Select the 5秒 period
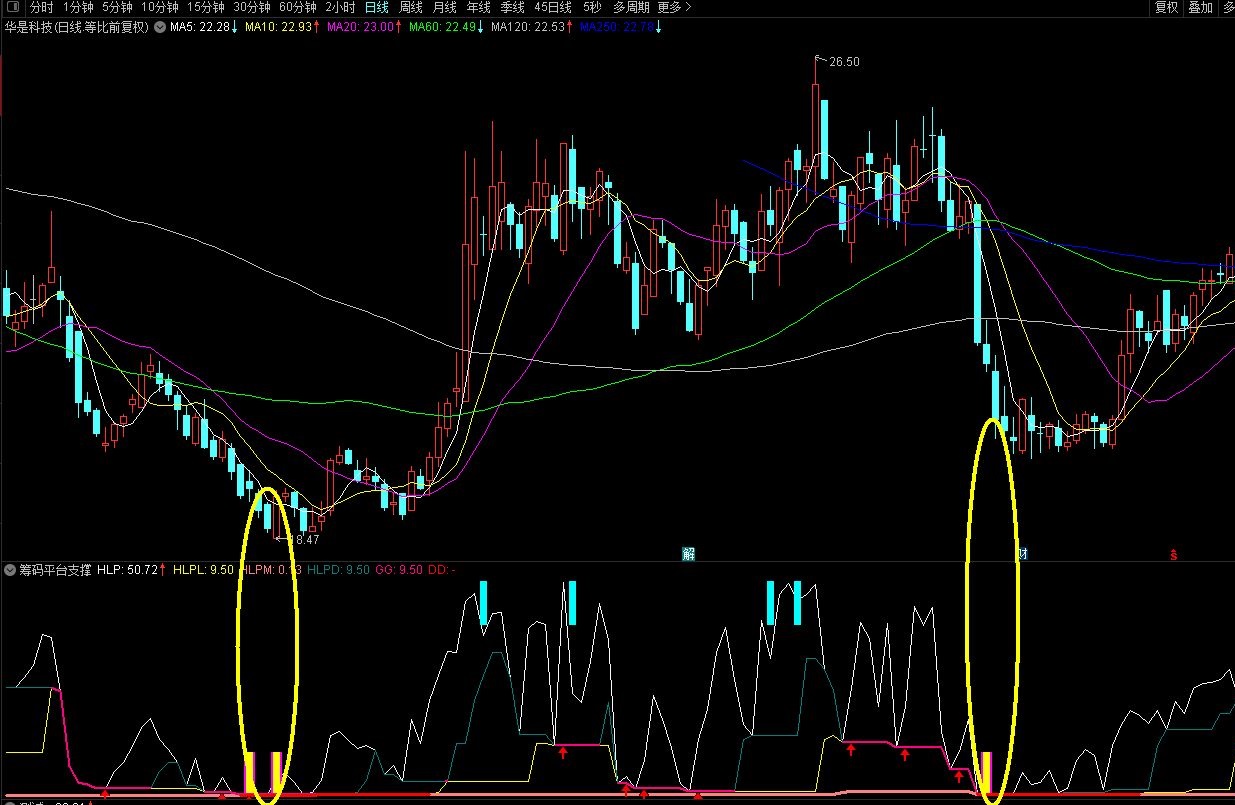The width and height of the screenshot is (1235, 805). click(593, 7)
